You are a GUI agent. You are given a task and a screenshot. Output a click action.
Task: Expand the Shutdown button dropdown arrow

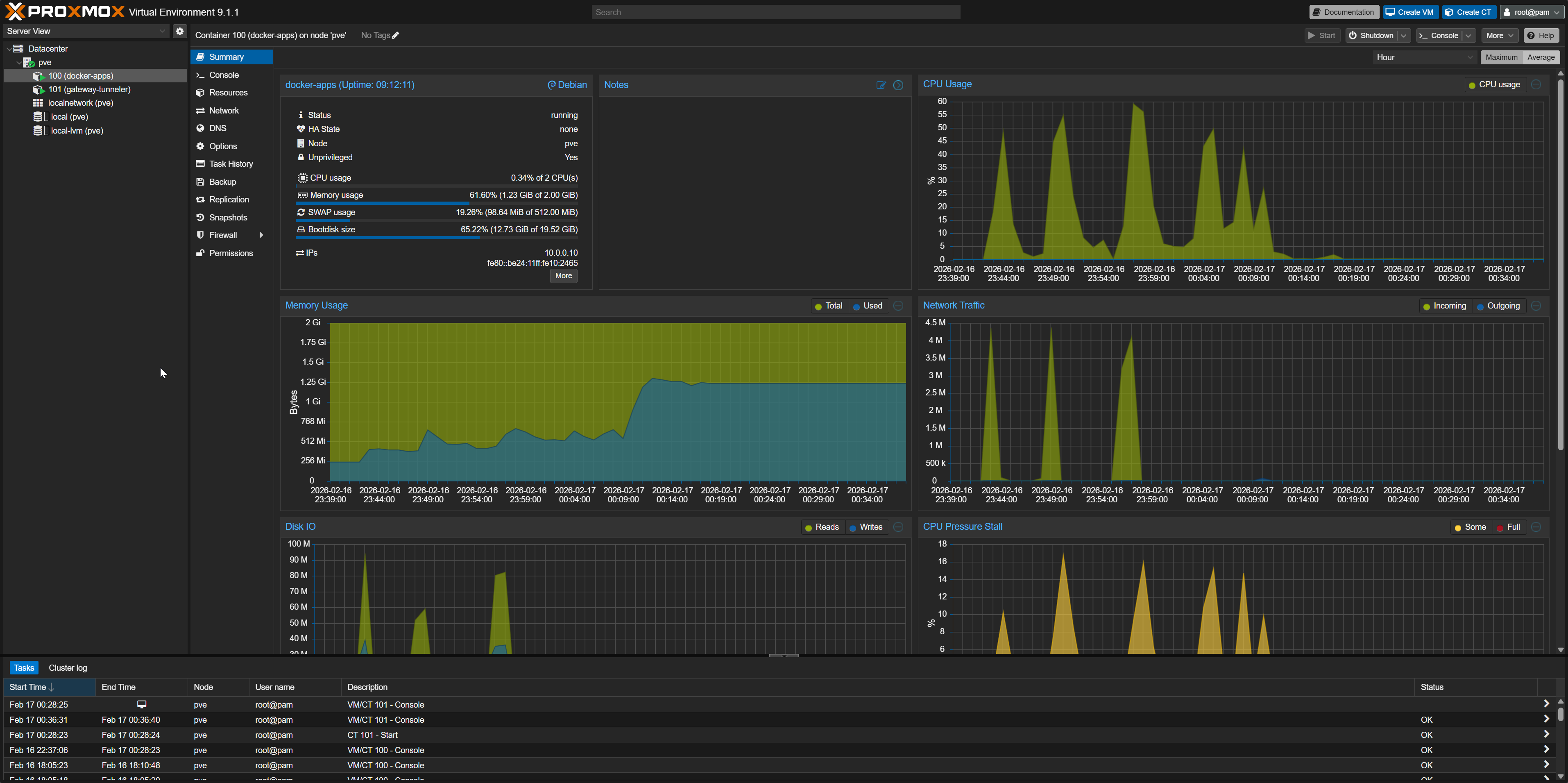point(1403,35)
